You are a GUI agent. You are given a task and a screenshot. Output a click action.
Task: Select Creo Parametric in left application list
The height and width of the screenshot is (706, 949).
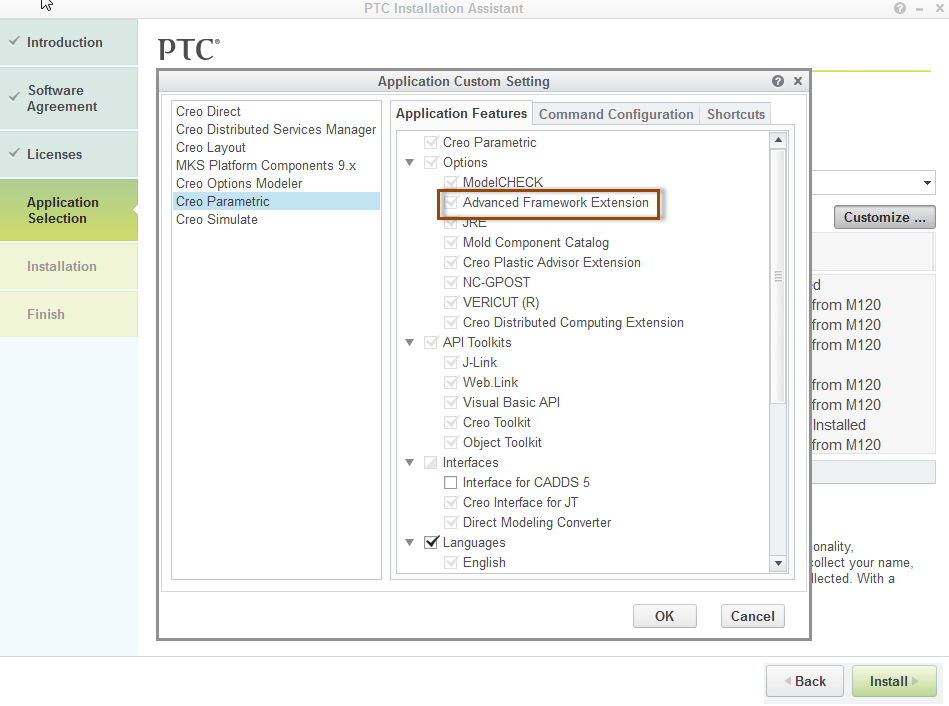276,201
